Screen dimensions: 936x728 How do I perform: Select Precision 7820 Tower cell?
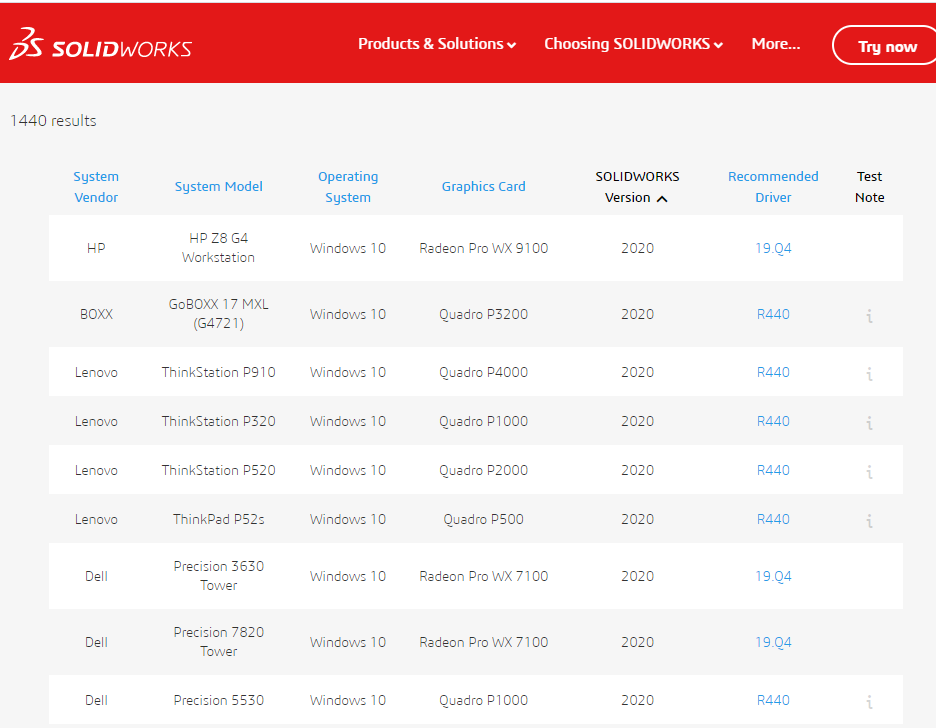click(218, 642)
